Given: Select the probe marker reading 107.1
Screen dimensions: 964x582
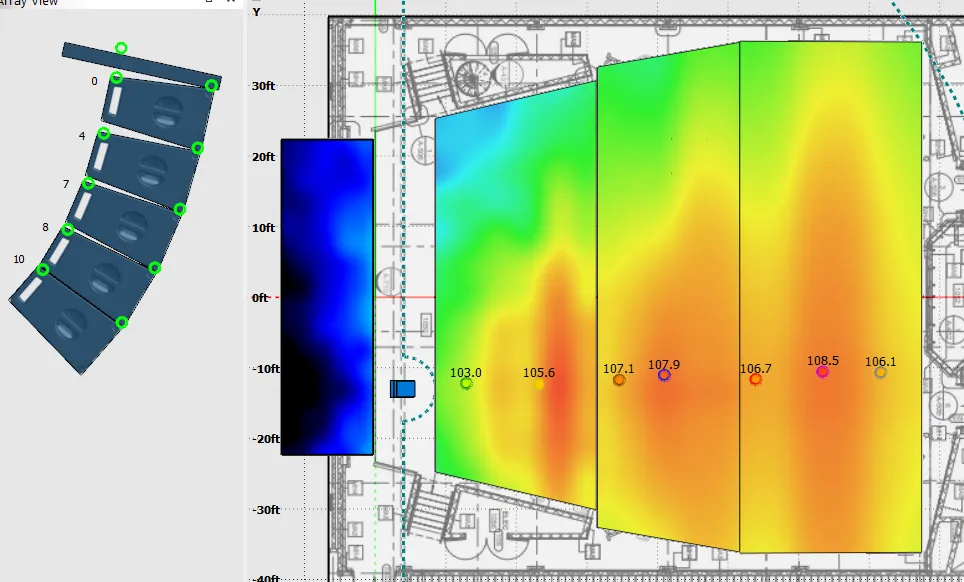Looking at the screenshot, I should click(619, 380).
